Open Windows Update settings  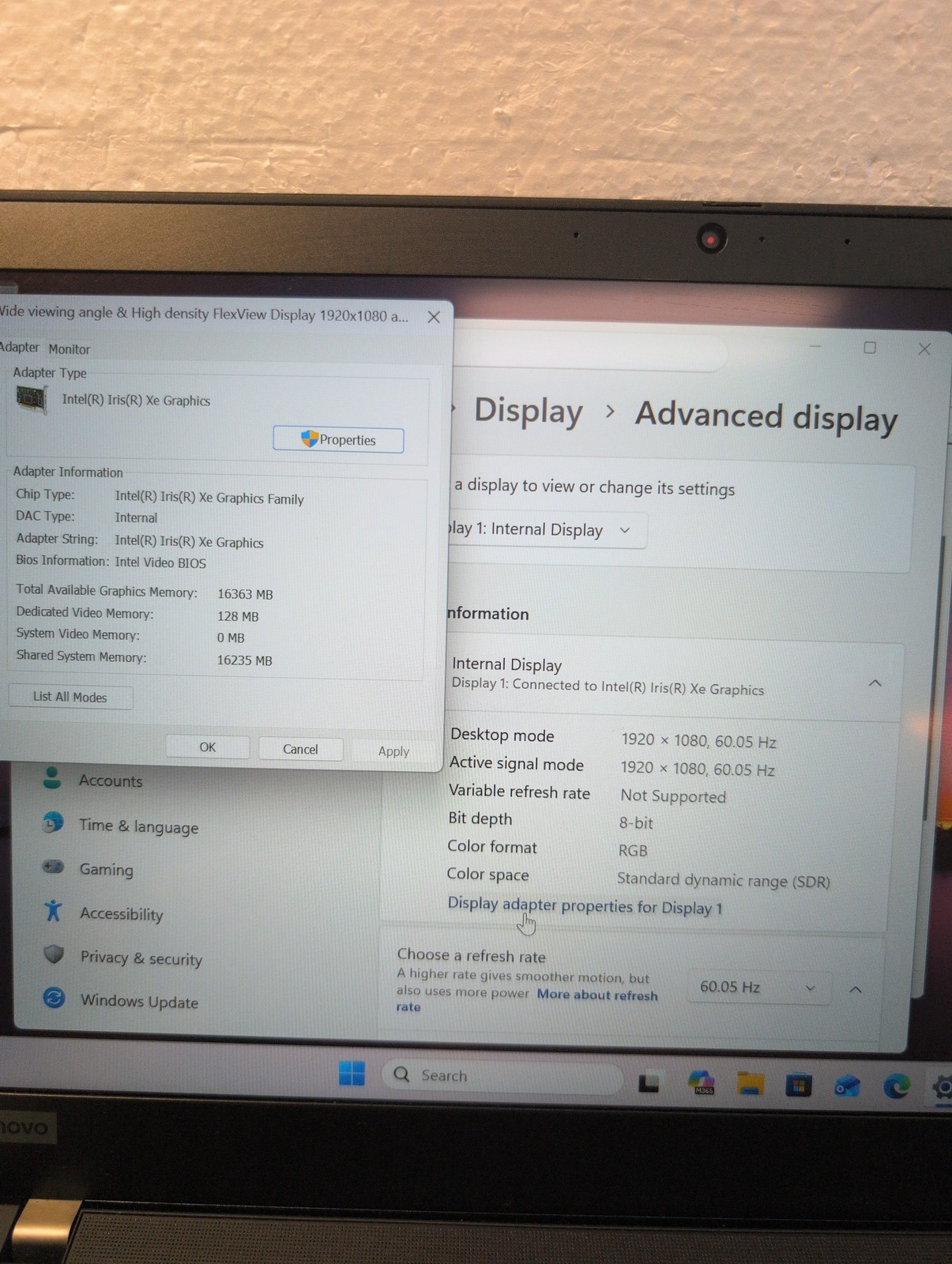(x=139, y=1001)
